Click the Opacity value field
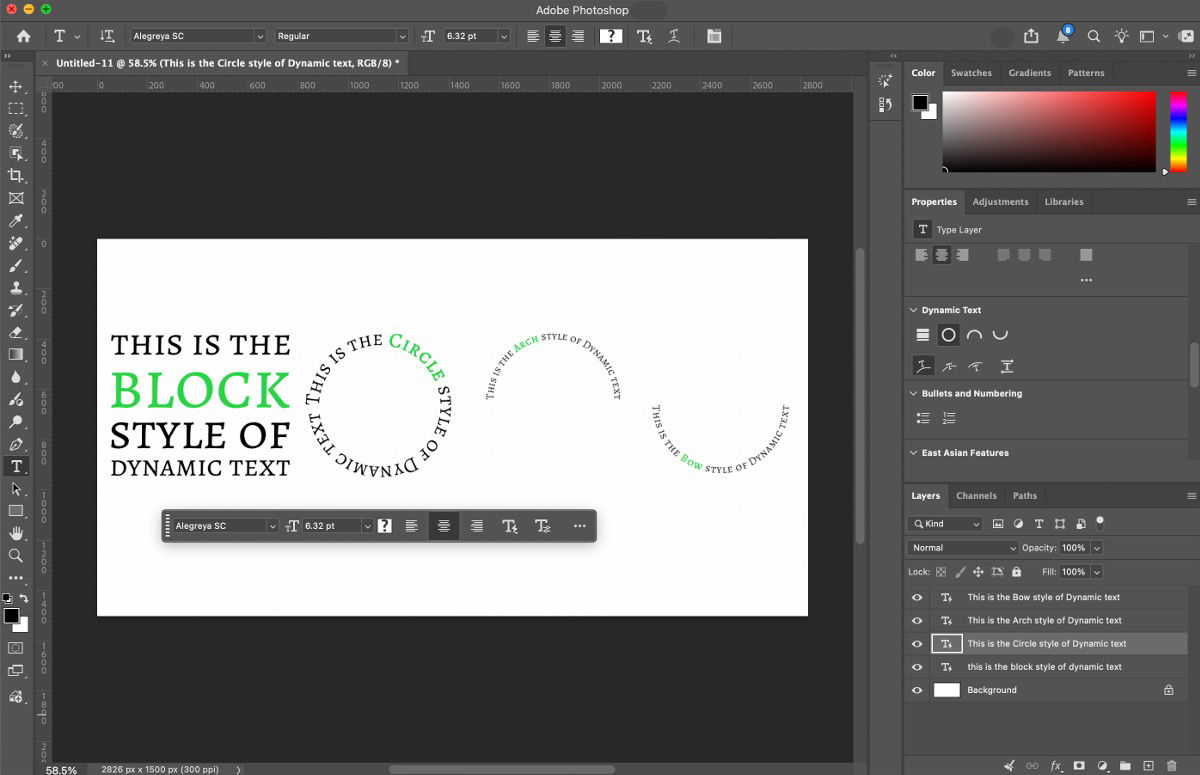Image resolution: width=1200 pixels, height=775 pixels. (x=1072, y=548)
